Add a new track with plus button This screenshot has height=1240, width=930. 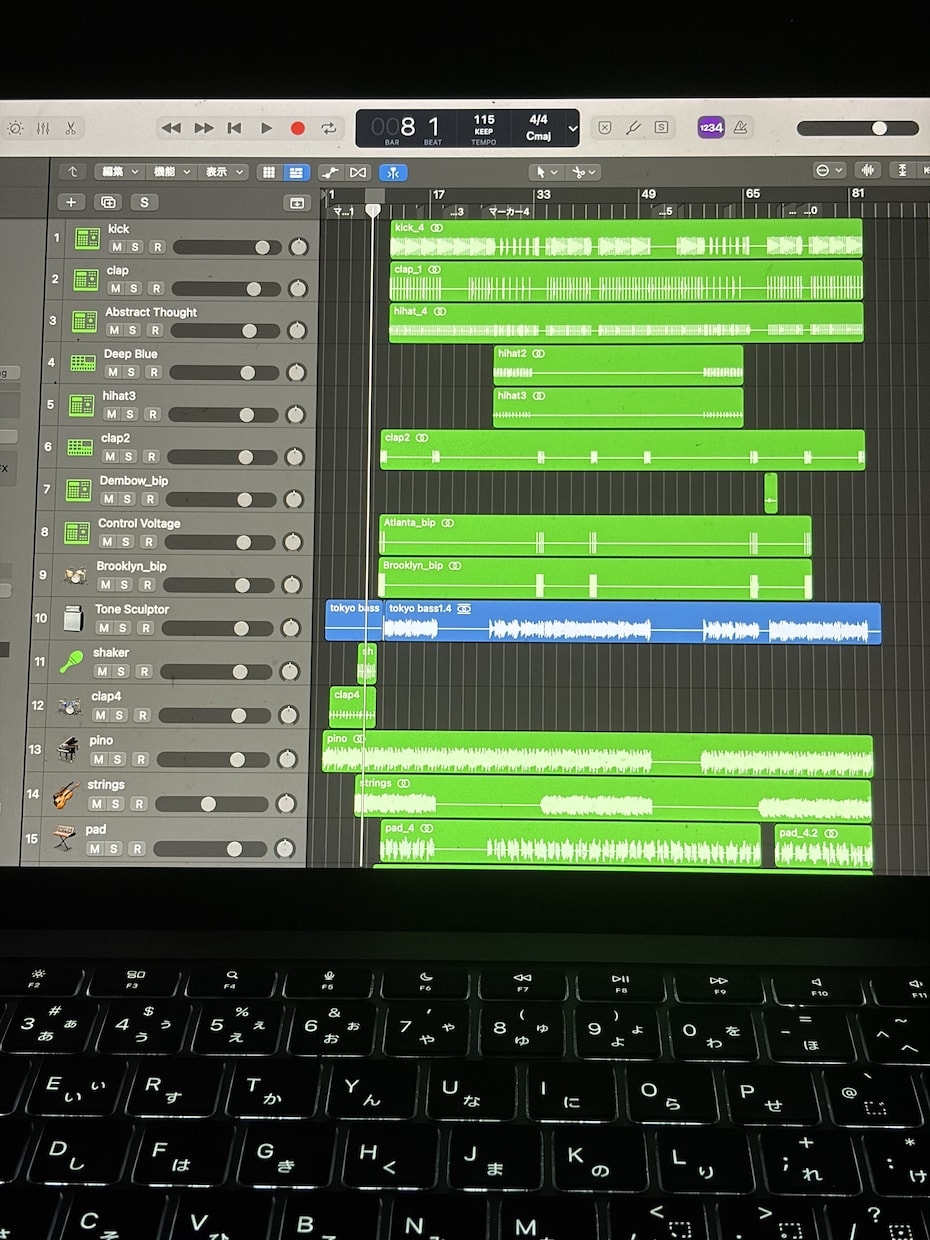(70, 202)
